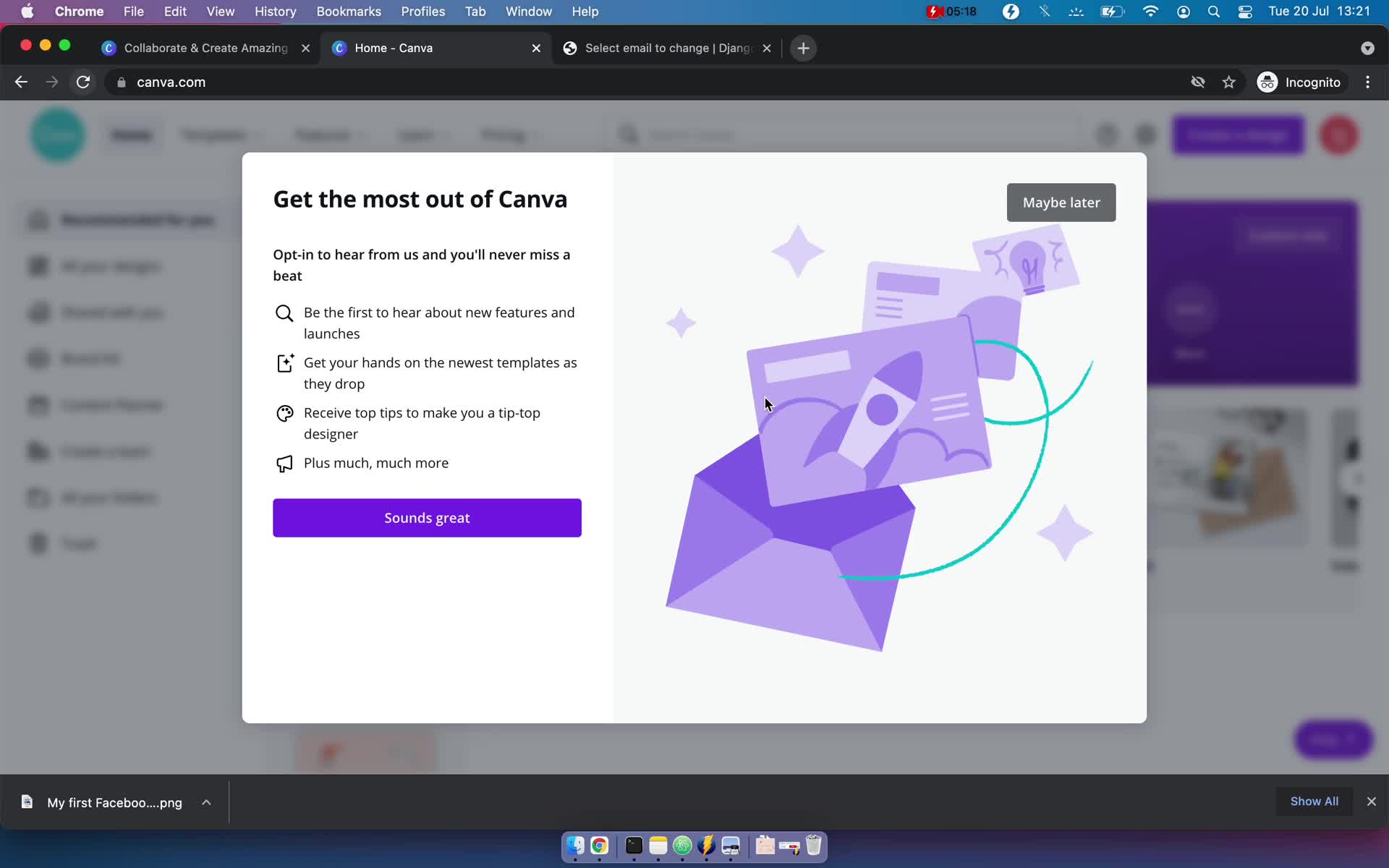Click the user account menu bar icon
The image size is (1389, 868).
(1184, 12)
